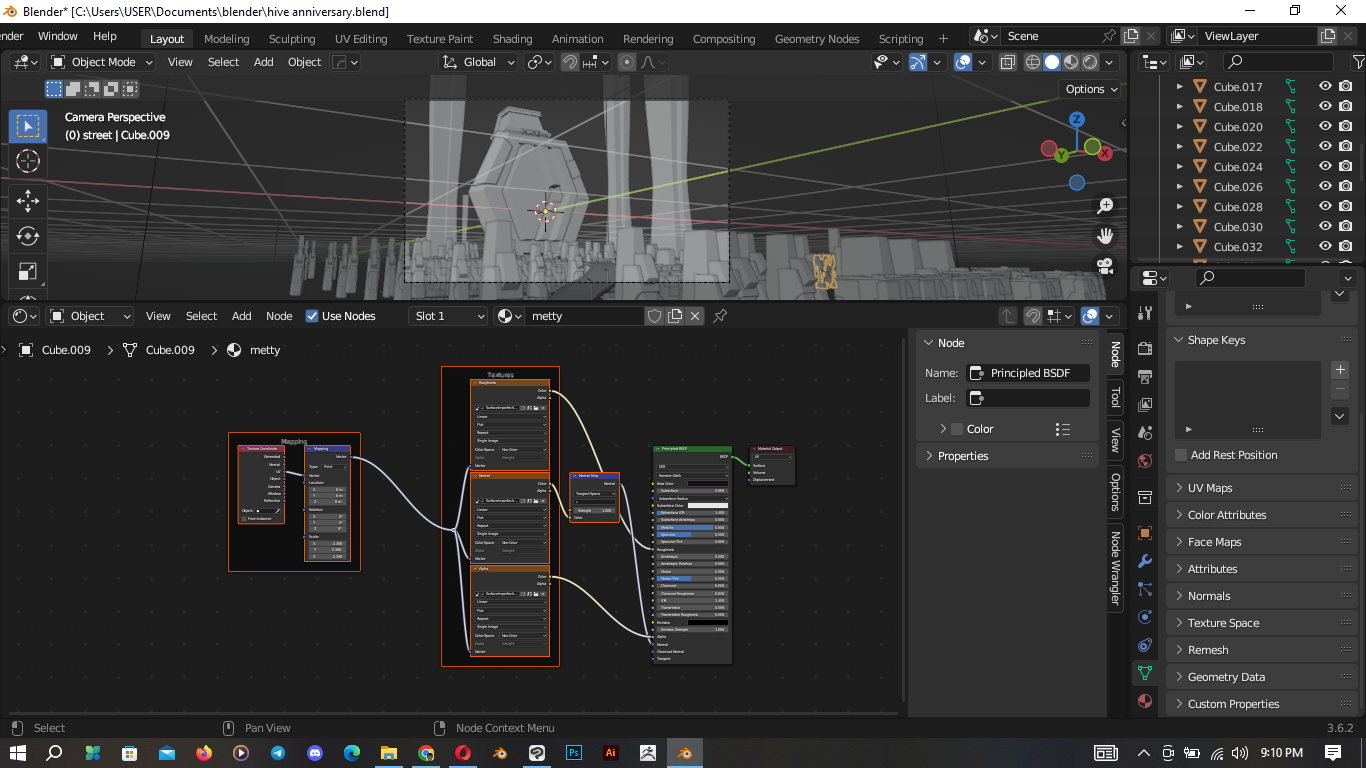Open the Material properties tab icon
This screenshot has width=1366, height=768.
coord(1145,701)
